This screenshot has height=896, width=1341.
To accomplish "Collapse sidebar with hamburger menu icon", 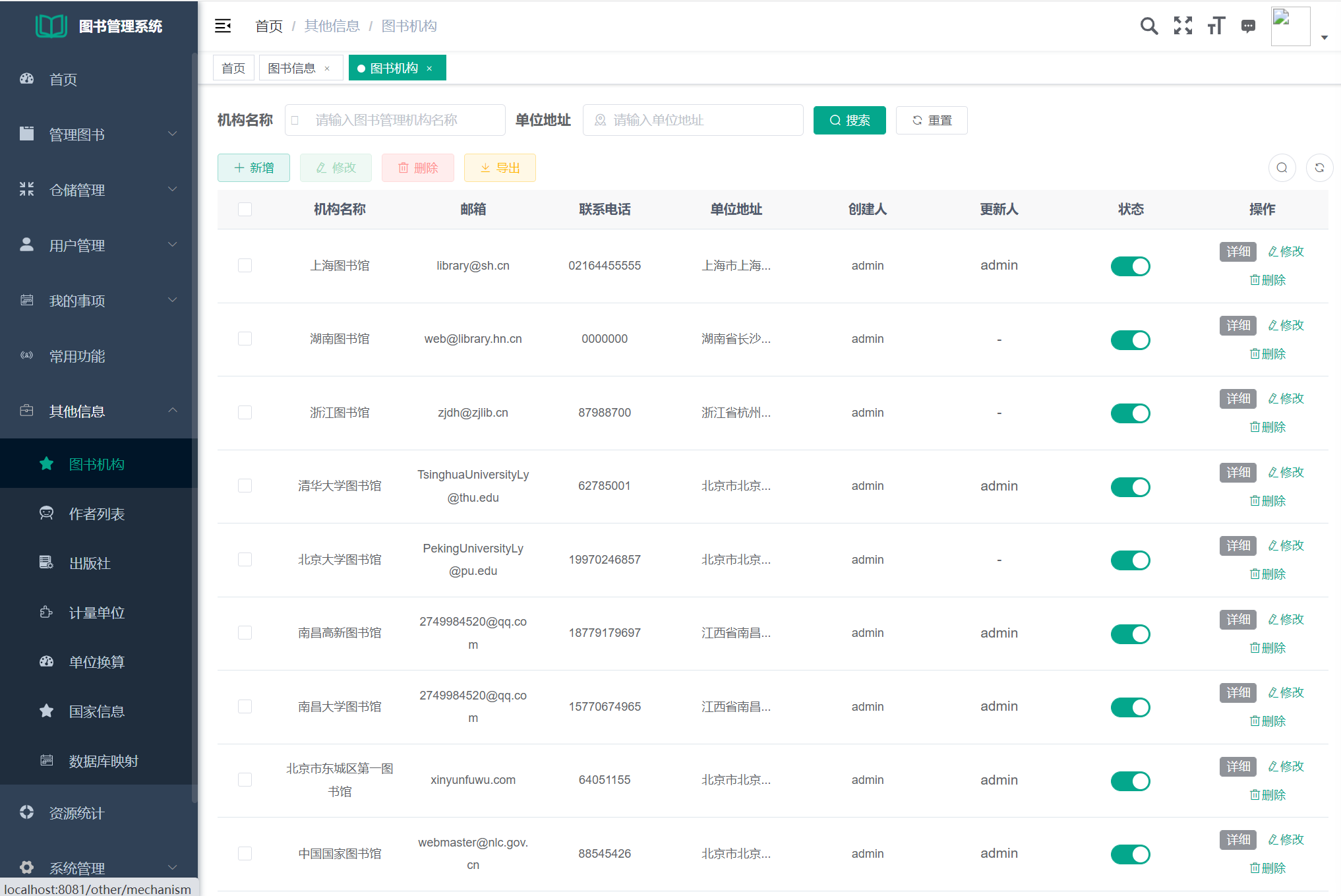I will point(223,26).
